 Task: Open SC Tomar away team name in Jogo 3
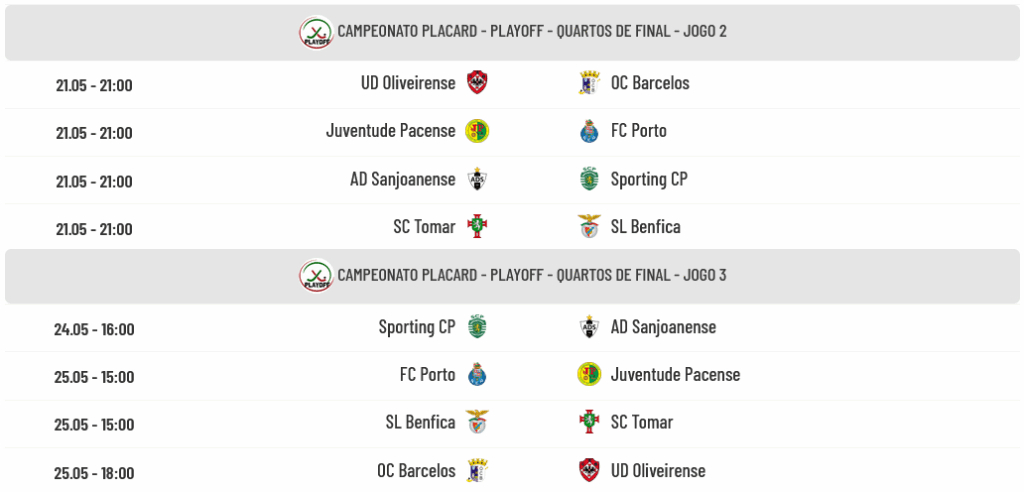pyautogui.click(x=642, y=422)
